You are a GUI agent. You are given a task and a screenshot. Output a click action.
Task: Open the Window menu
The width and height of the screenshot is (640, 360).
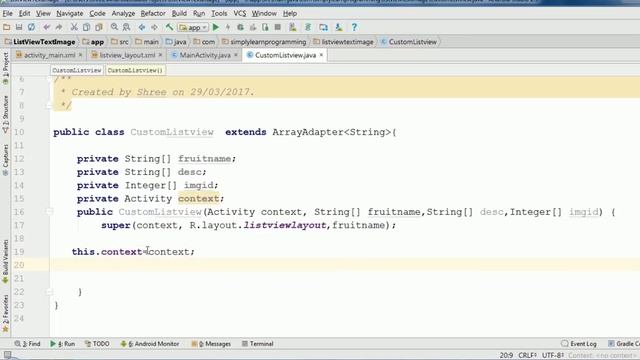coord(264,13)
